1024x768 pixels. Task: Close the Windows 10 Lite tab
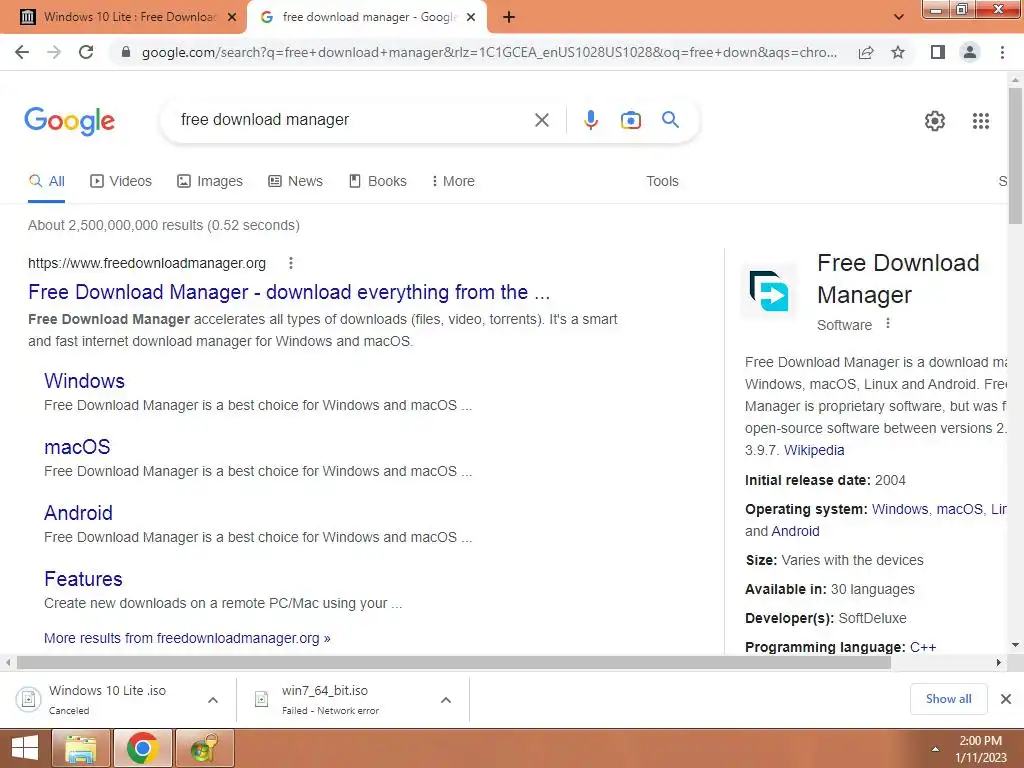[231, 17]
